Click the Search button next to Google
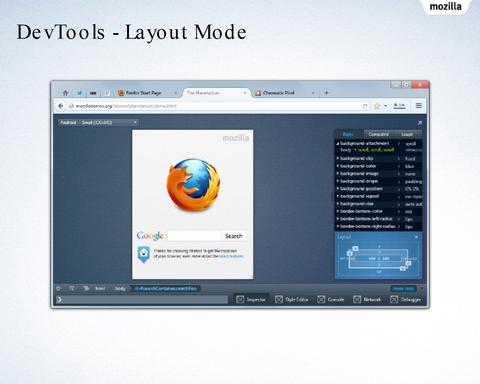 click(234, 236)
